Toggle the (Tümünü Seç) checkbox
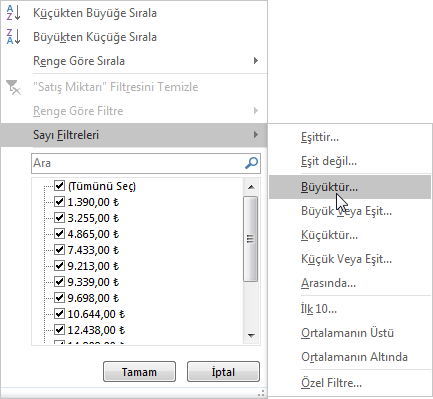 59,185
